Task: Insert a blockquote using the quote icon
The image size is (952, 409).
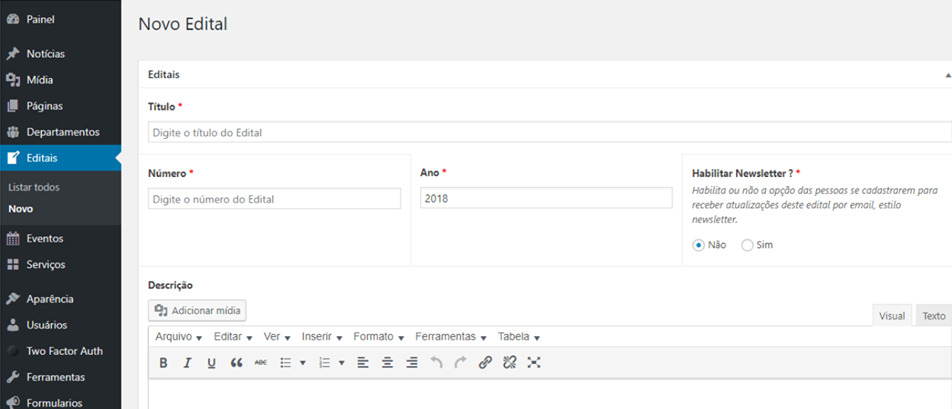Action: point(237,363)
